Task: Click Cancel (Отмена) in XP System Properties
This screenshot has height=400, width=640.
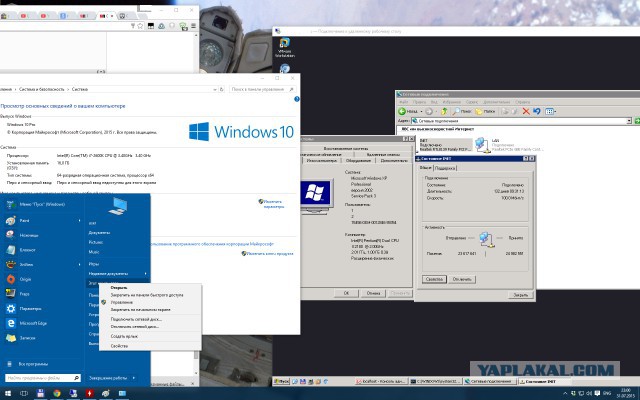Action: 373,293
